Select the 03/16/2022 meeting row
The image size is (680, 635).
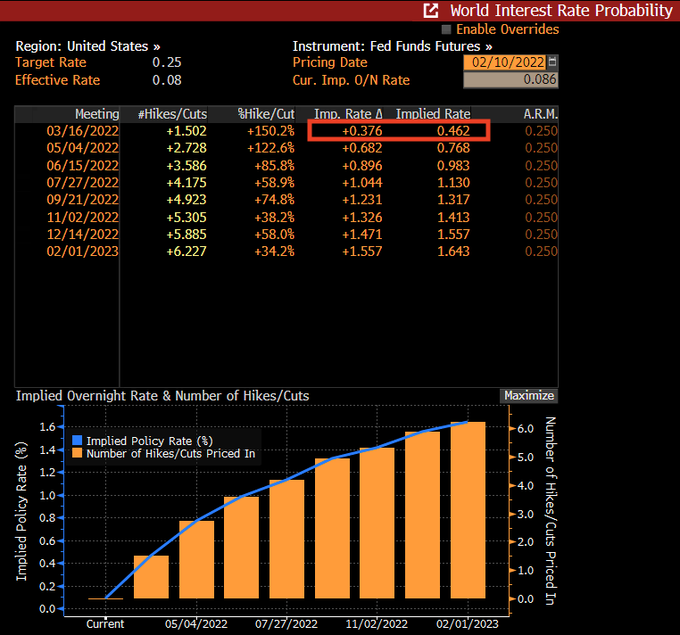click(82, 131)
